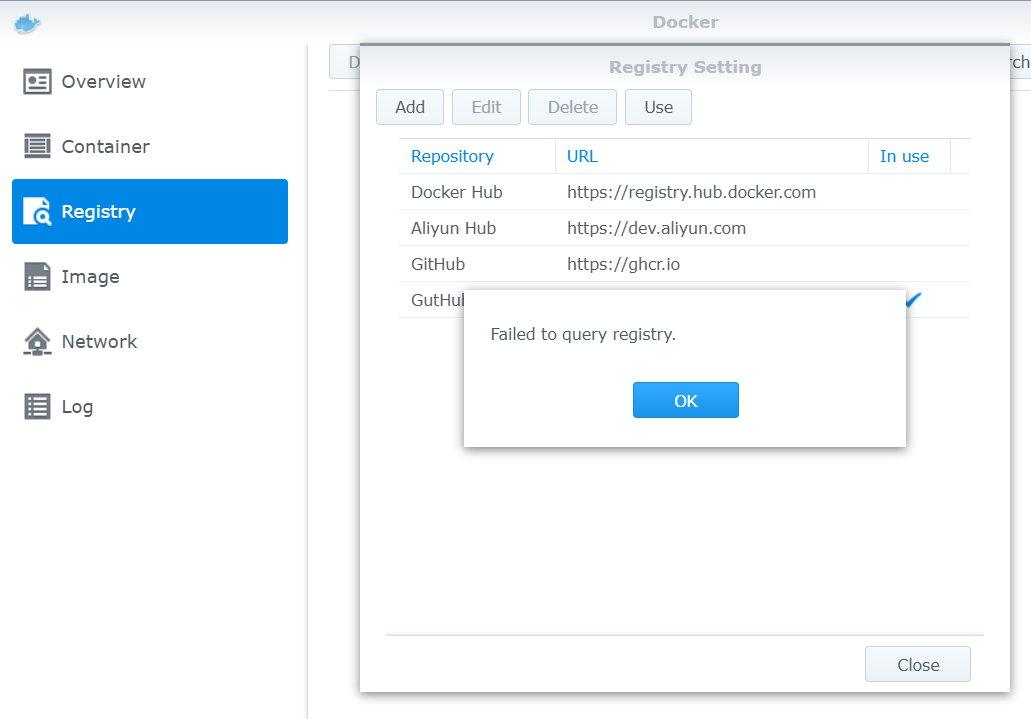
Task: Click the Container sidebar icon
Action: click(37, 147)
